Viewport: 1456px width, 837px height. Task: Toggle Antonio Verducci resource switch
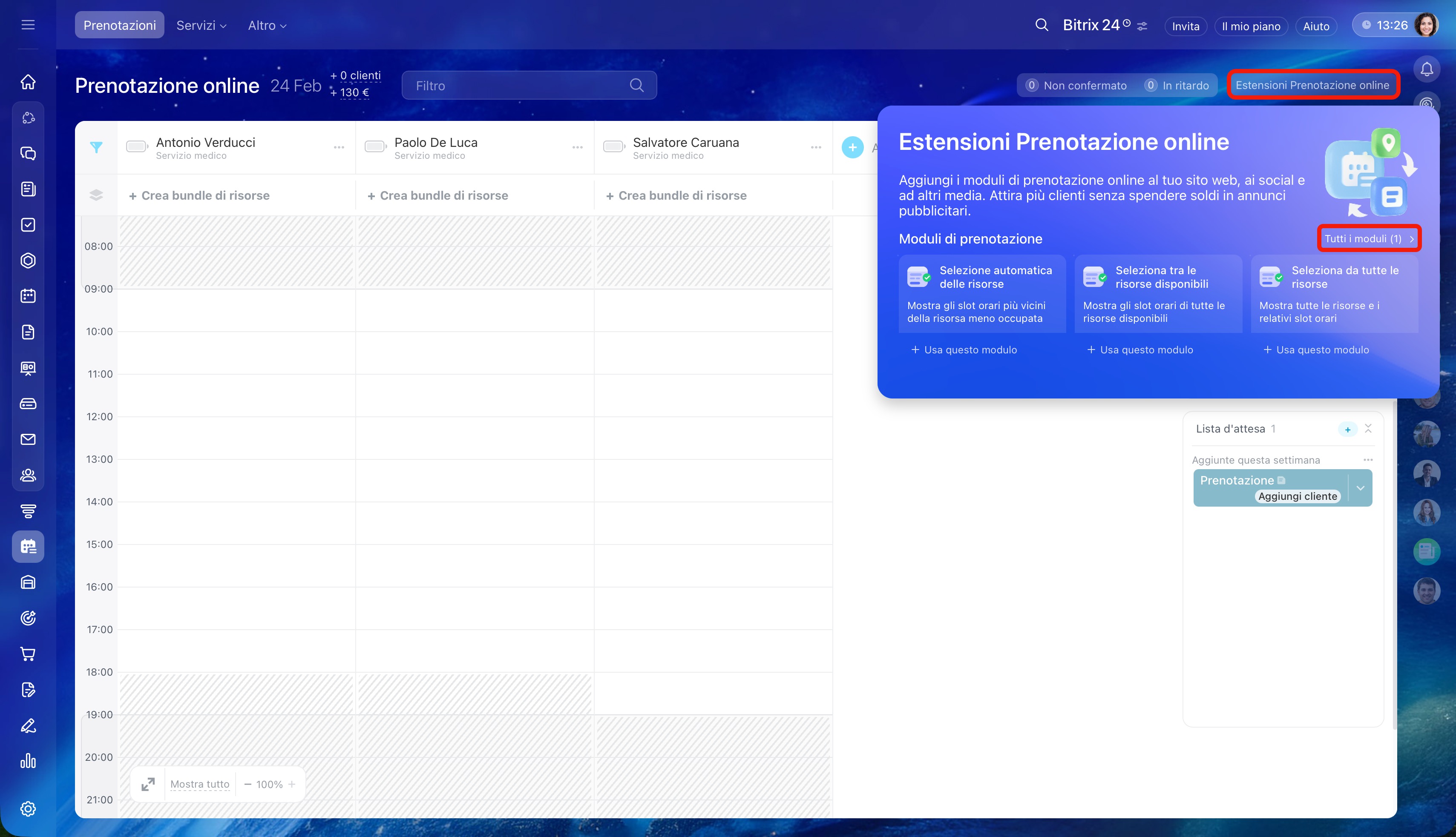pos(137,146)
